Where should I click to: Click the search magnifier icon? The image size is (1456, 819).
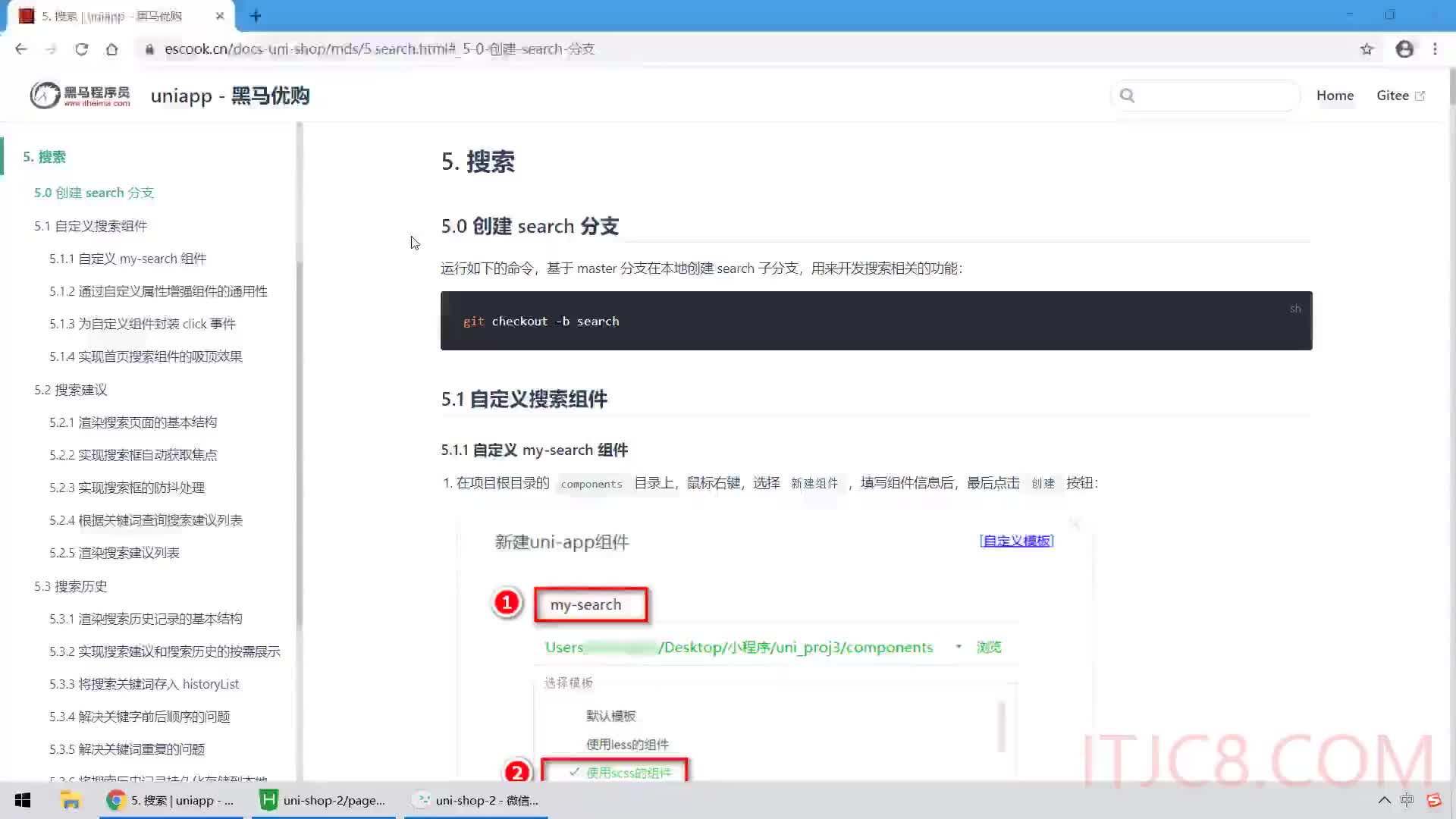tap(1128, 96)
